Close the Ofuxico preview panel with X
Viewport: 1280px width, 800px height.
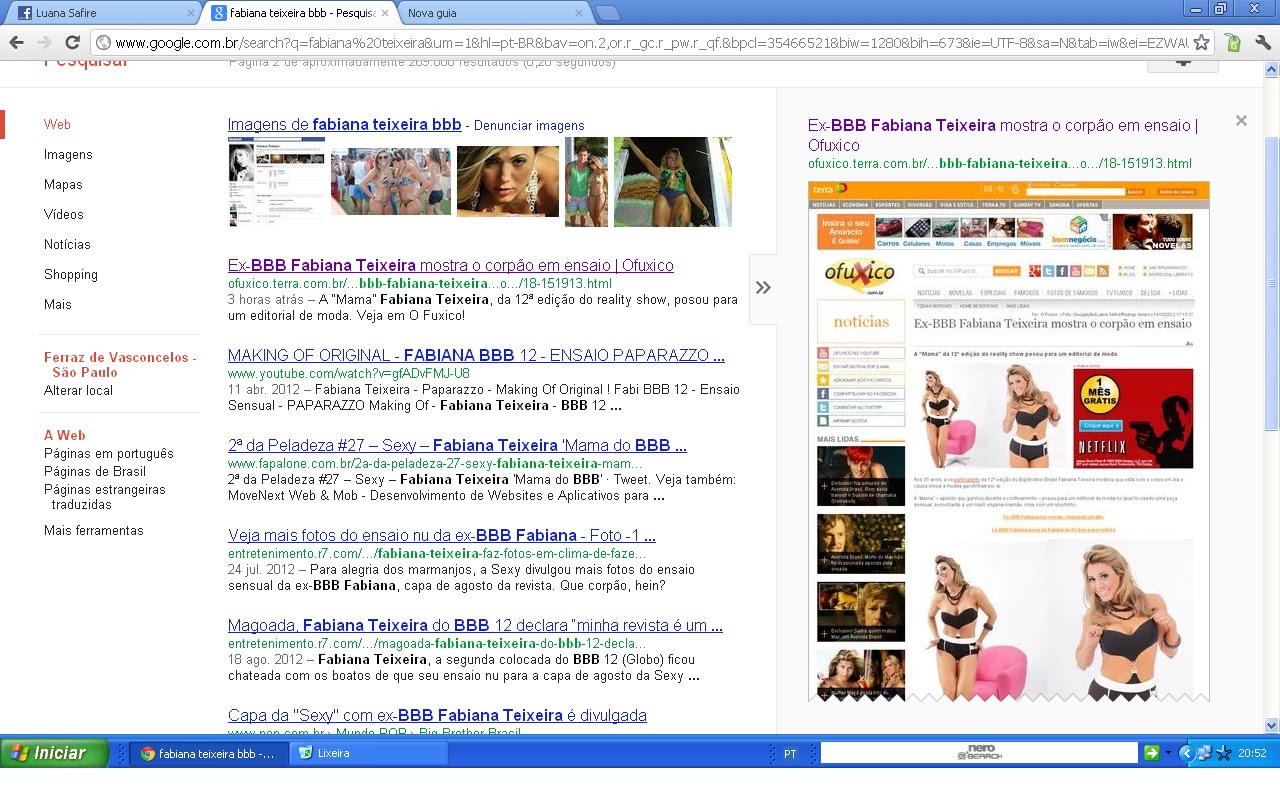click(1241, 121)
